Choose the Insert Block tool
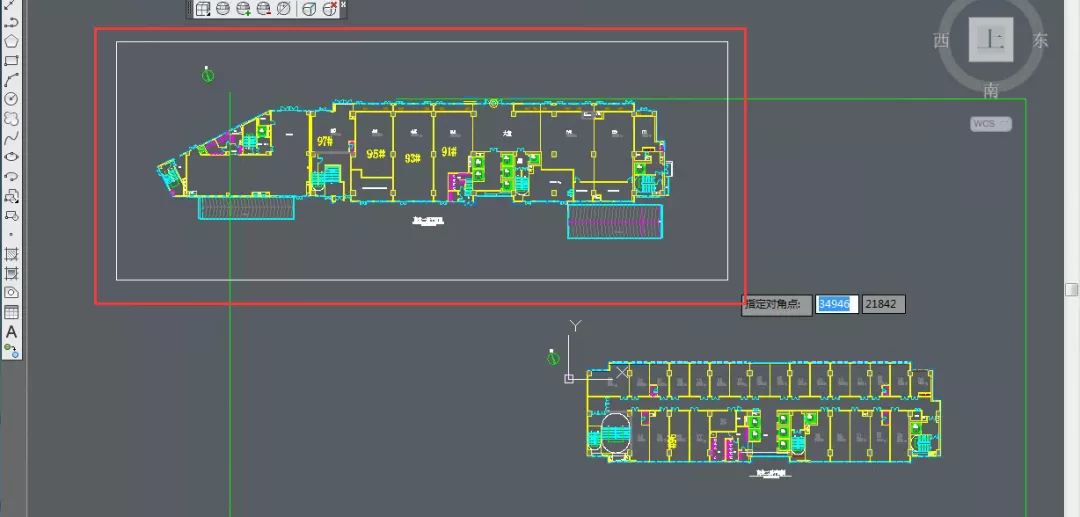Image resolution: width=1080 pixels, height=517 pixels. coord(11,196)
